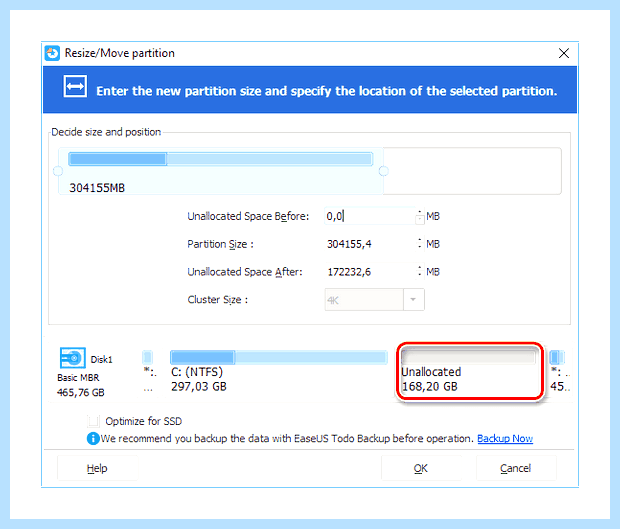Click the Unallocated Space Before input field
The image size is (620, 529).
point(369,216)
